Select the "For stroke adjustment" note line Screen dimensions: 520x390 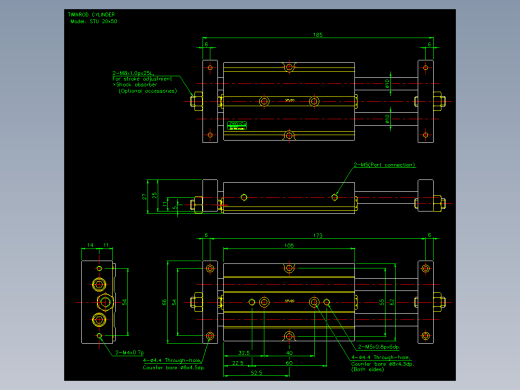[142, 79]
